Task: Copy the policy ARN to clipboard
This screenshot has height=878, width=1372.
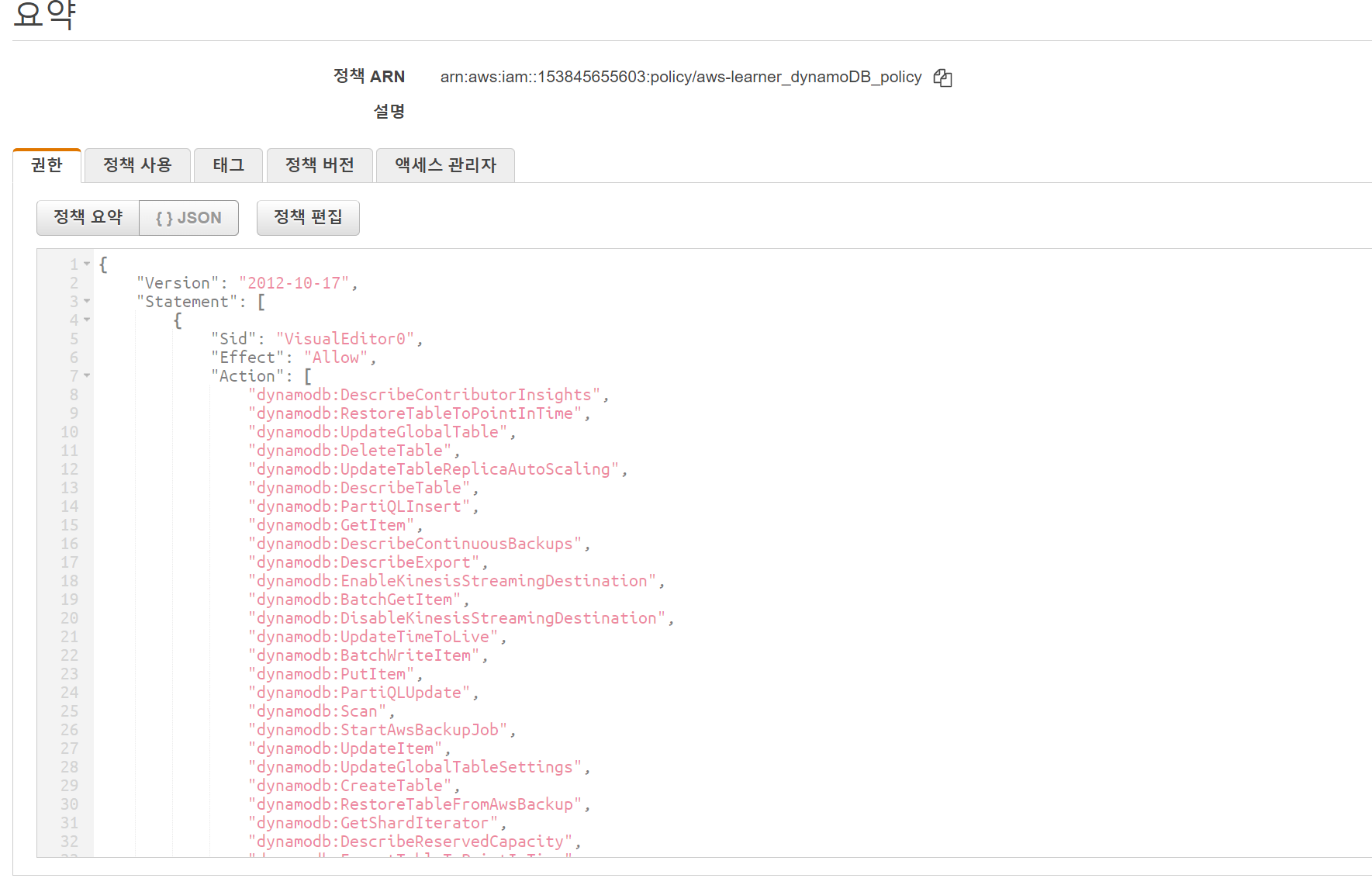Action: [942, 78]
